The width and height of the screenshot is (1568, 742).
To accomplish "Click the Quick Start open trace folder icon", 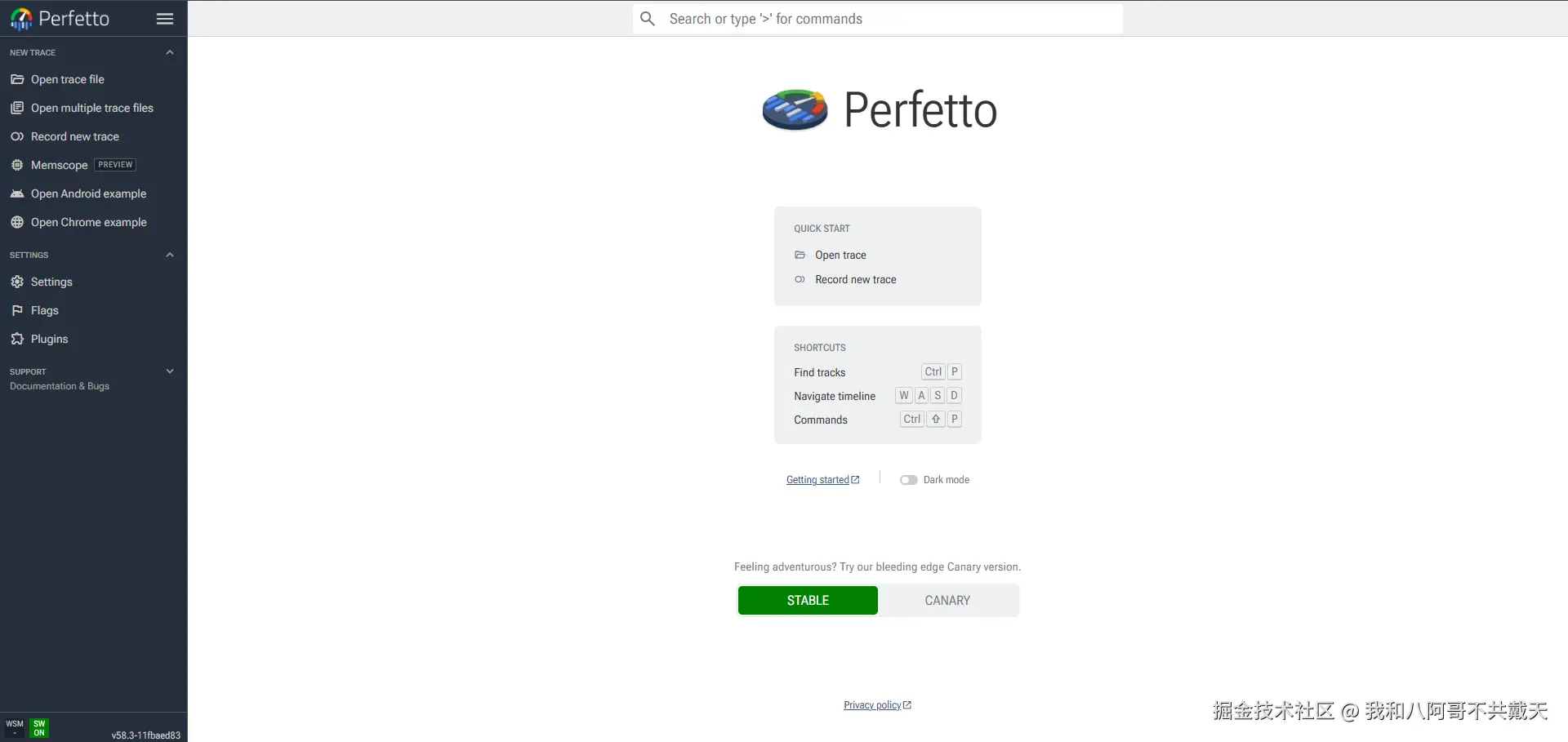I will [x=800, y=255].
